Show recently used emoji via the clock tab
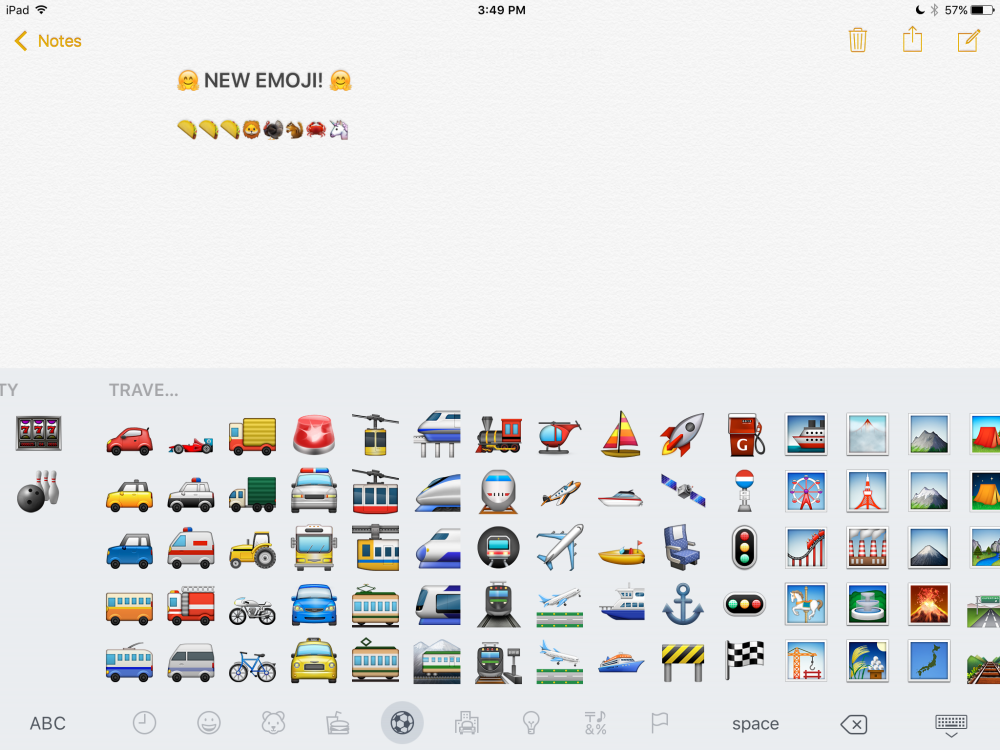 pos(145,723)
